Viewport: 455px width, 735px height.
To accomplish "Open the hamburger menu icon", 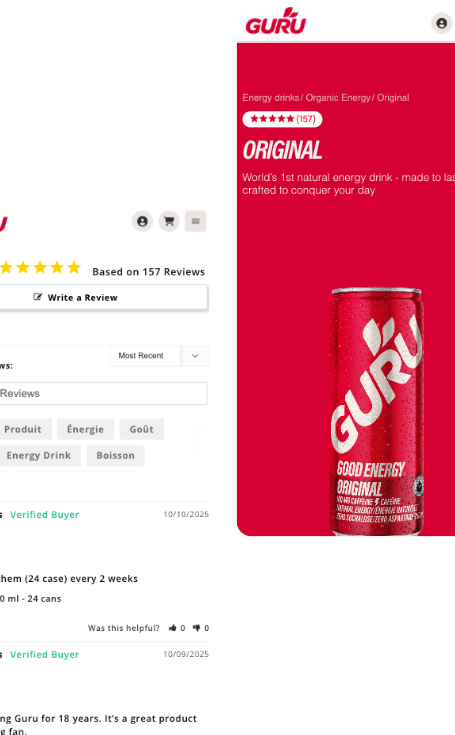I will point(195,221).
